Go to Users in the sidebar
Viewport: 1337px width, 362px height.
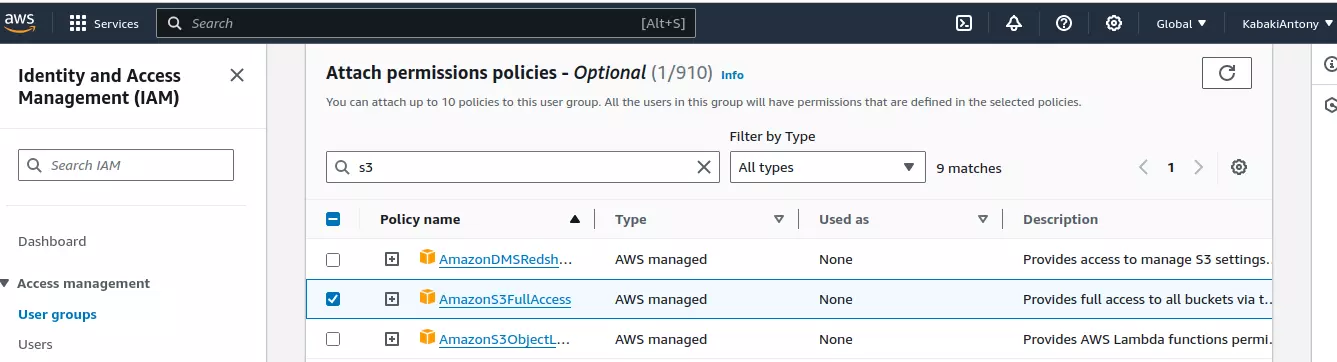(x=35, y=344)
